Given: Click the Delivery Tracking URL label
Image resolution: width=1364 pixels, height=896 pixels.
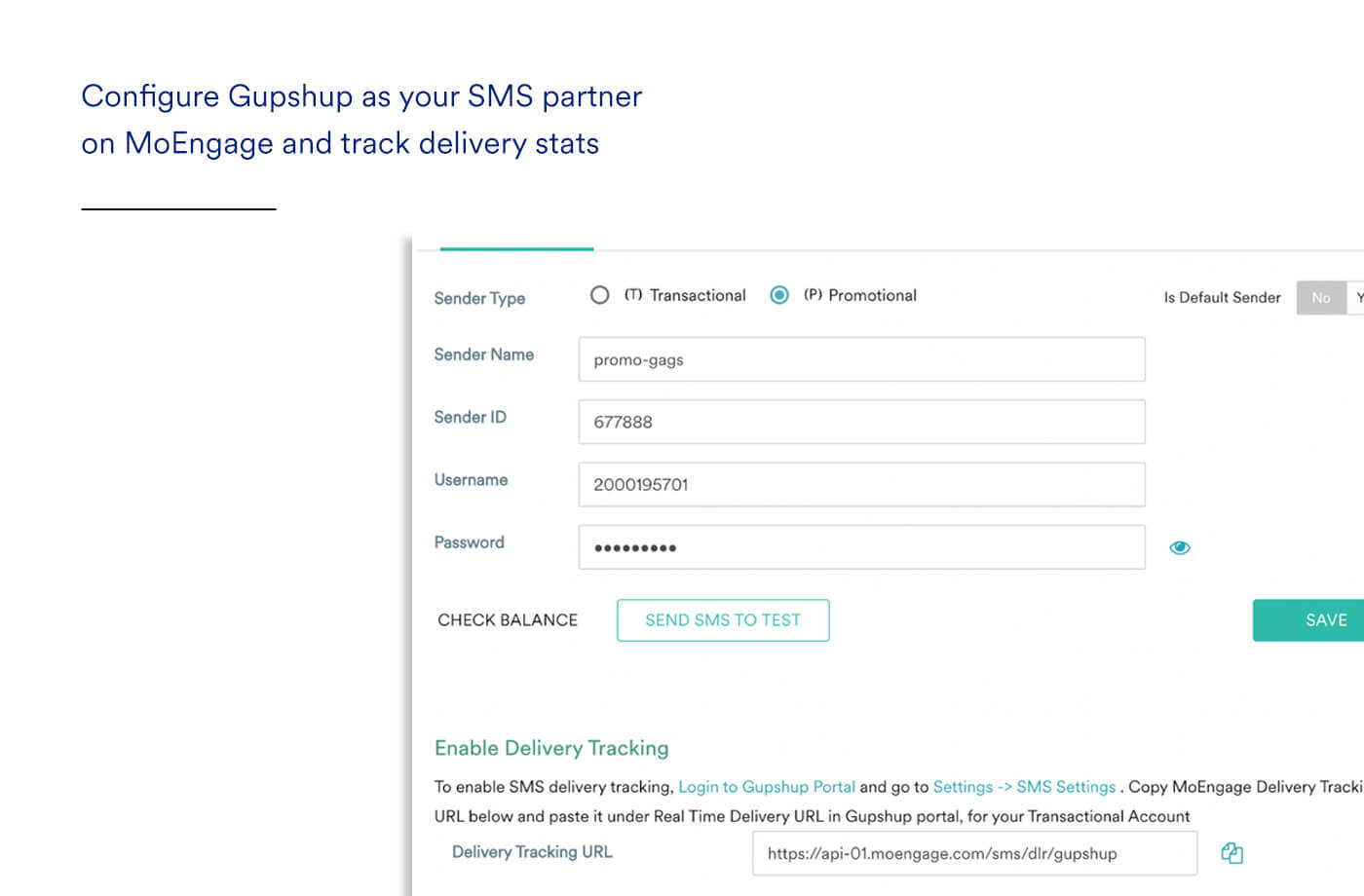Looking at the screenshot, I should click(x=532, y=852).
